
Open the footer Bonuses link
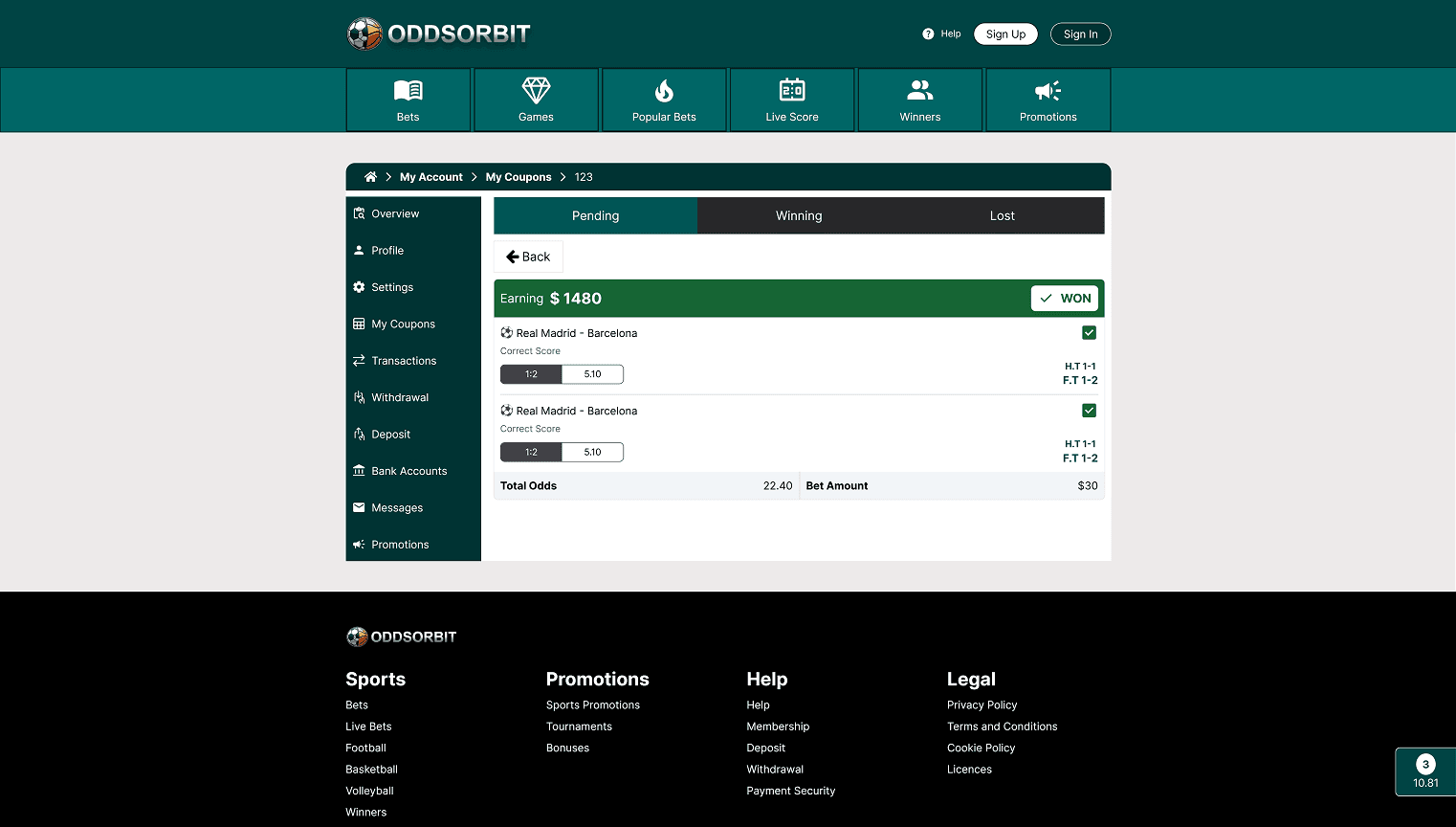coord(567,749)
